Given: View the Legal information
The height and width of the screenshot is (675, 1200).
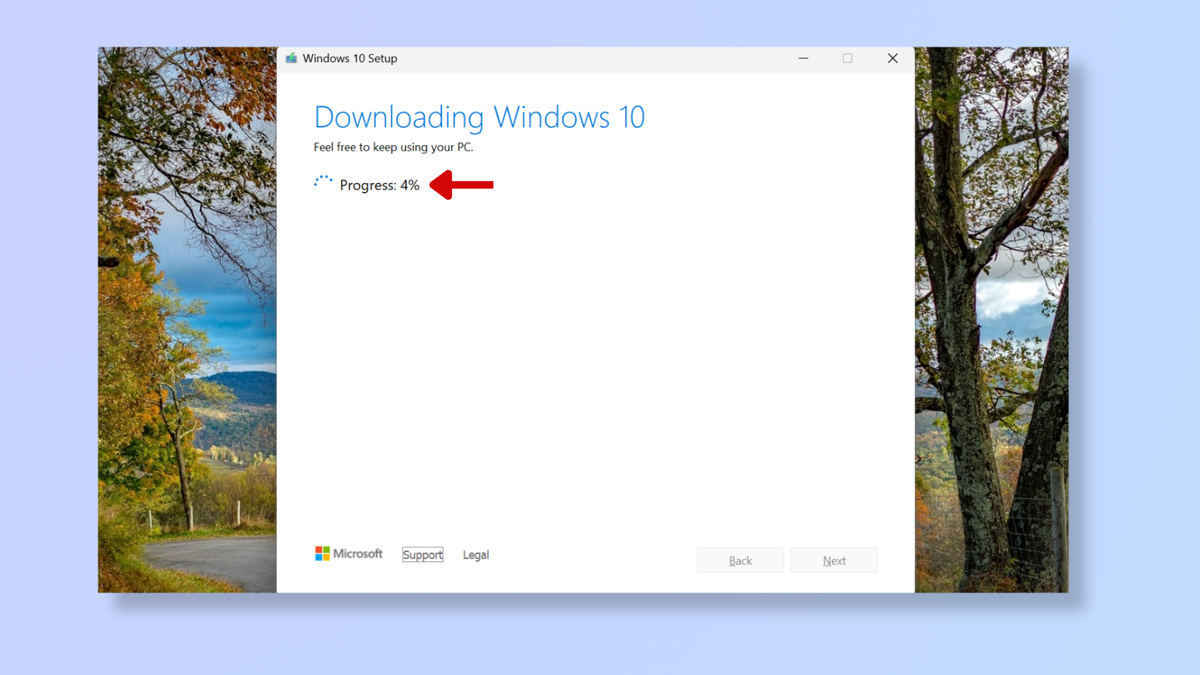Looking at the screenshot, I should tap(475, 554).
